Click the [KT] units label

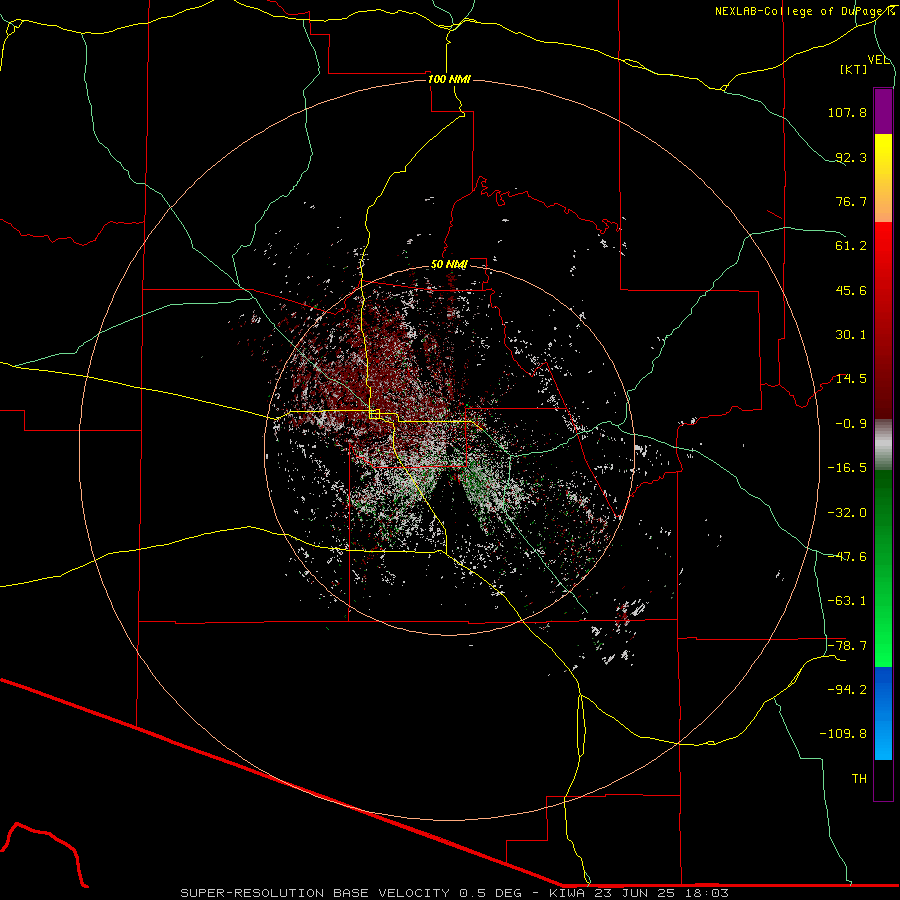(854, 69)
